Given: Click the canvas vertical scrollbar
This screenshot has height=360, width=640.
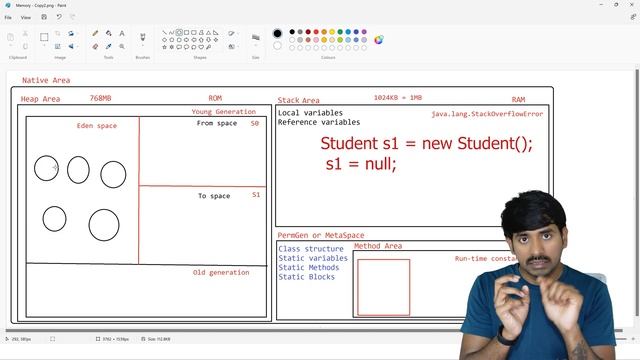Looking at the screenshot, I should pos(637,192).
